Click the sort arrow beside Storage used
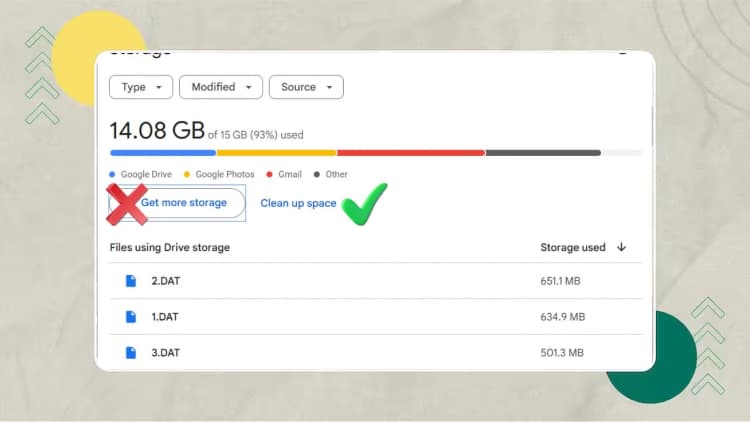This screenshot has height=422, width=750. 622,247
